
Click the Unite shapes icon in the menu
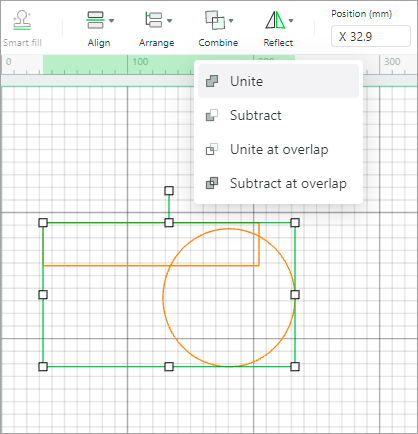click(x=212, y=81)
